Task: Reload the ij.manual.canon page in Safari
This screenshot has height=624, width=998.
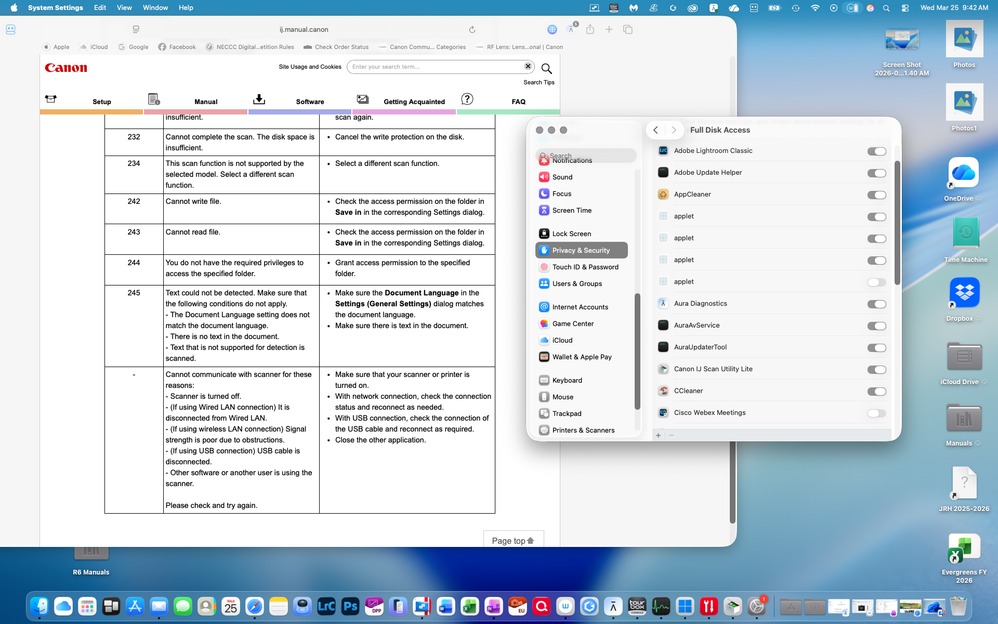Action: [x=472, y=29]
